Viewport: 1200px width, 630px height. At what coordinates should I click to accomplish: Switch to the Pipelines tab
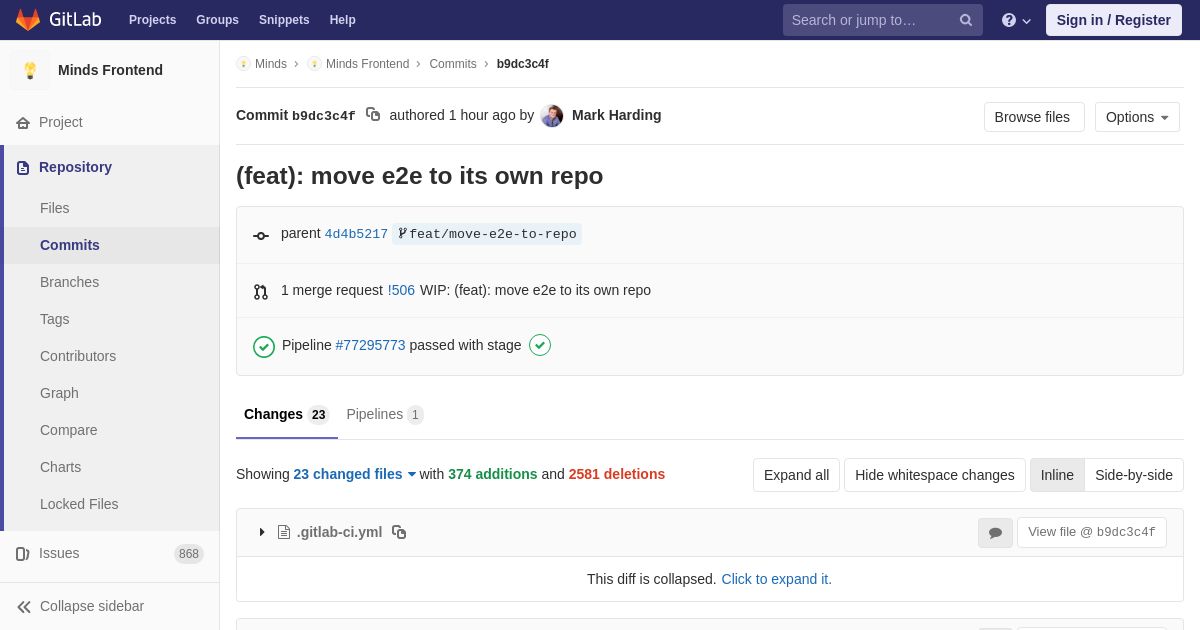(385, 415)
